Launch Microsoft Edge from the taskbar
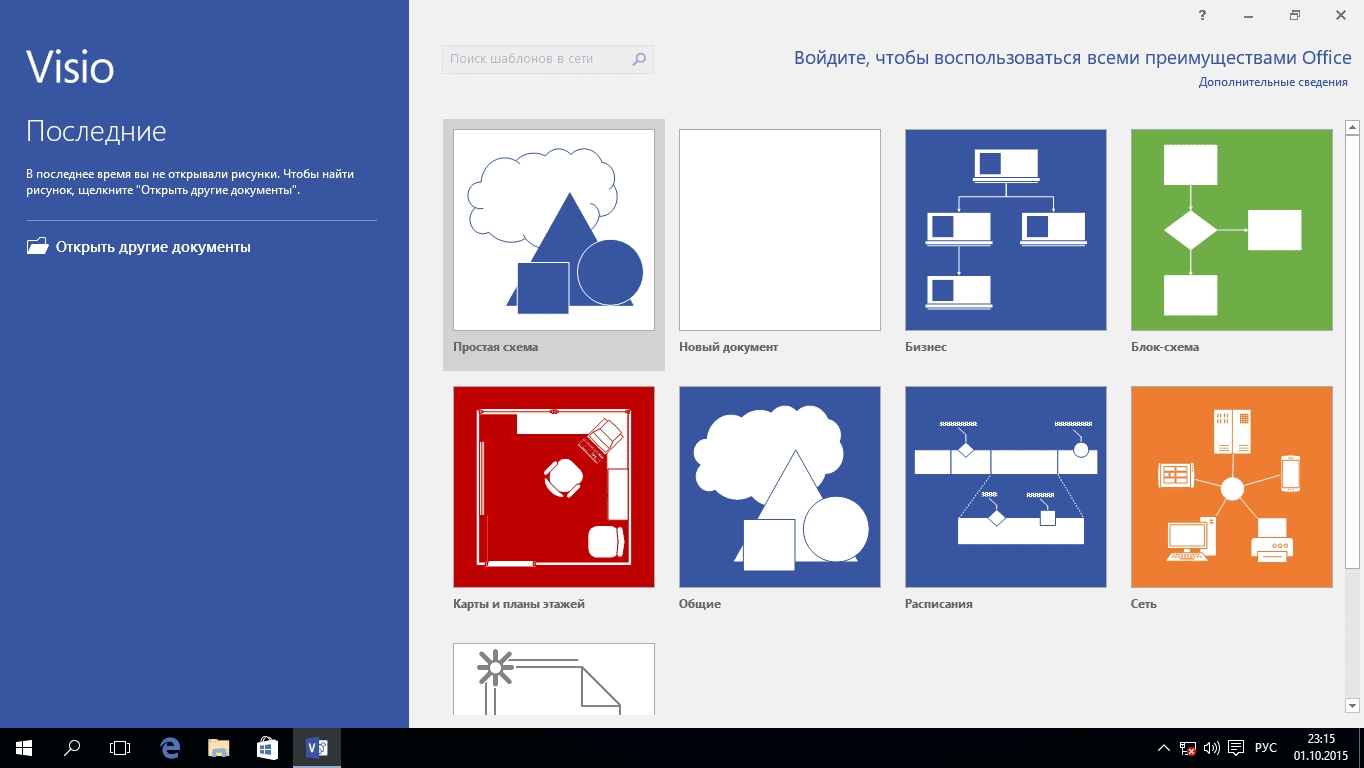Image resolution: width=1364 pixels, height=768 pixels. (x=171, y=747)
